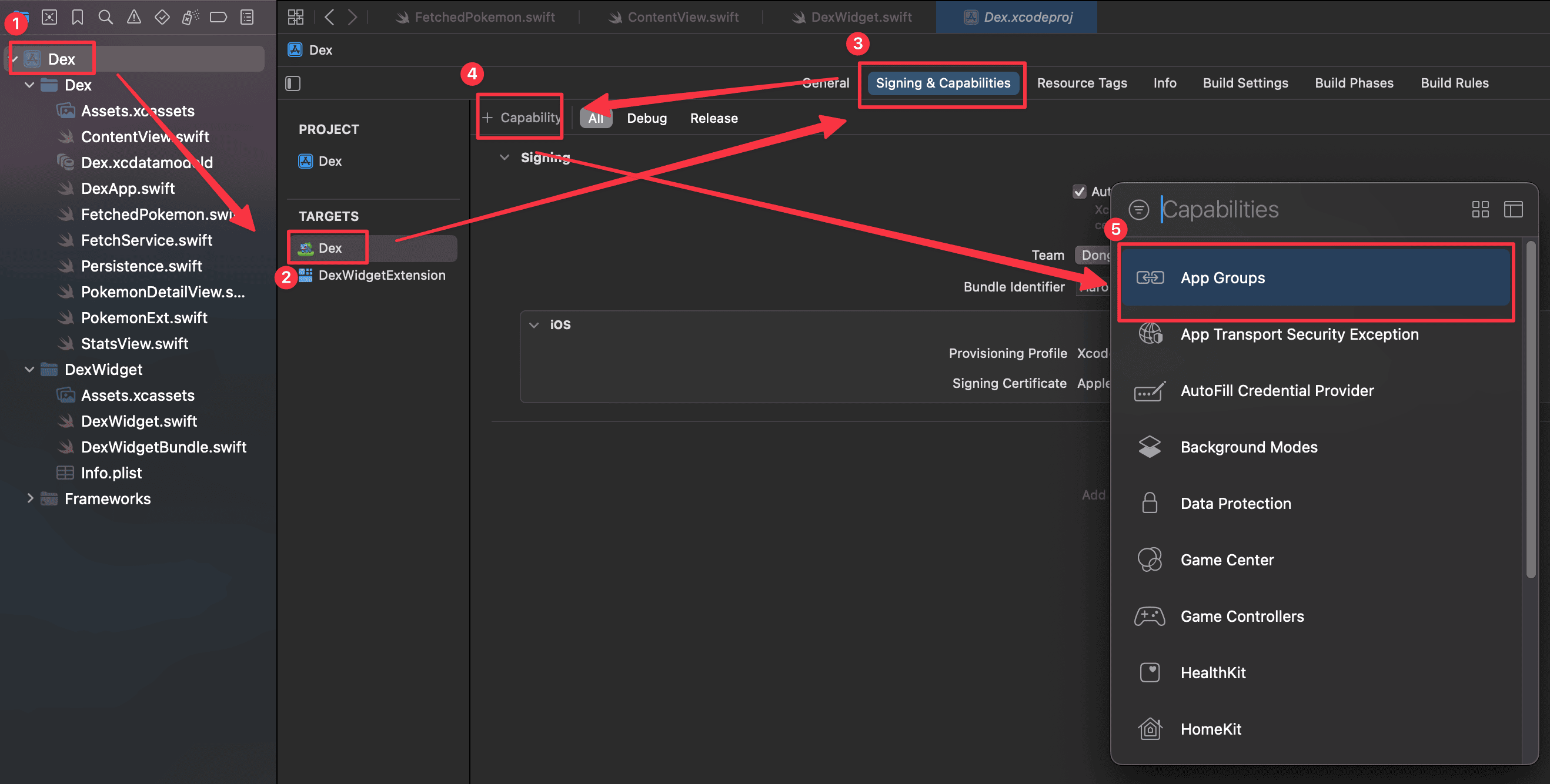This screenshot has width=1550, height=784.
Task: Select the HealthKit capability
Action: [x=1316, y=673]
